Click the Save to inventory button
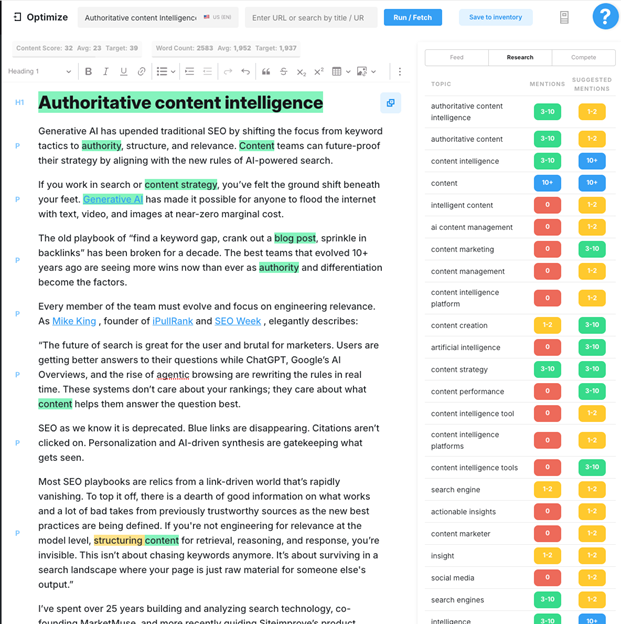Screen dimensions: 621x624 (x=496, y=17)
